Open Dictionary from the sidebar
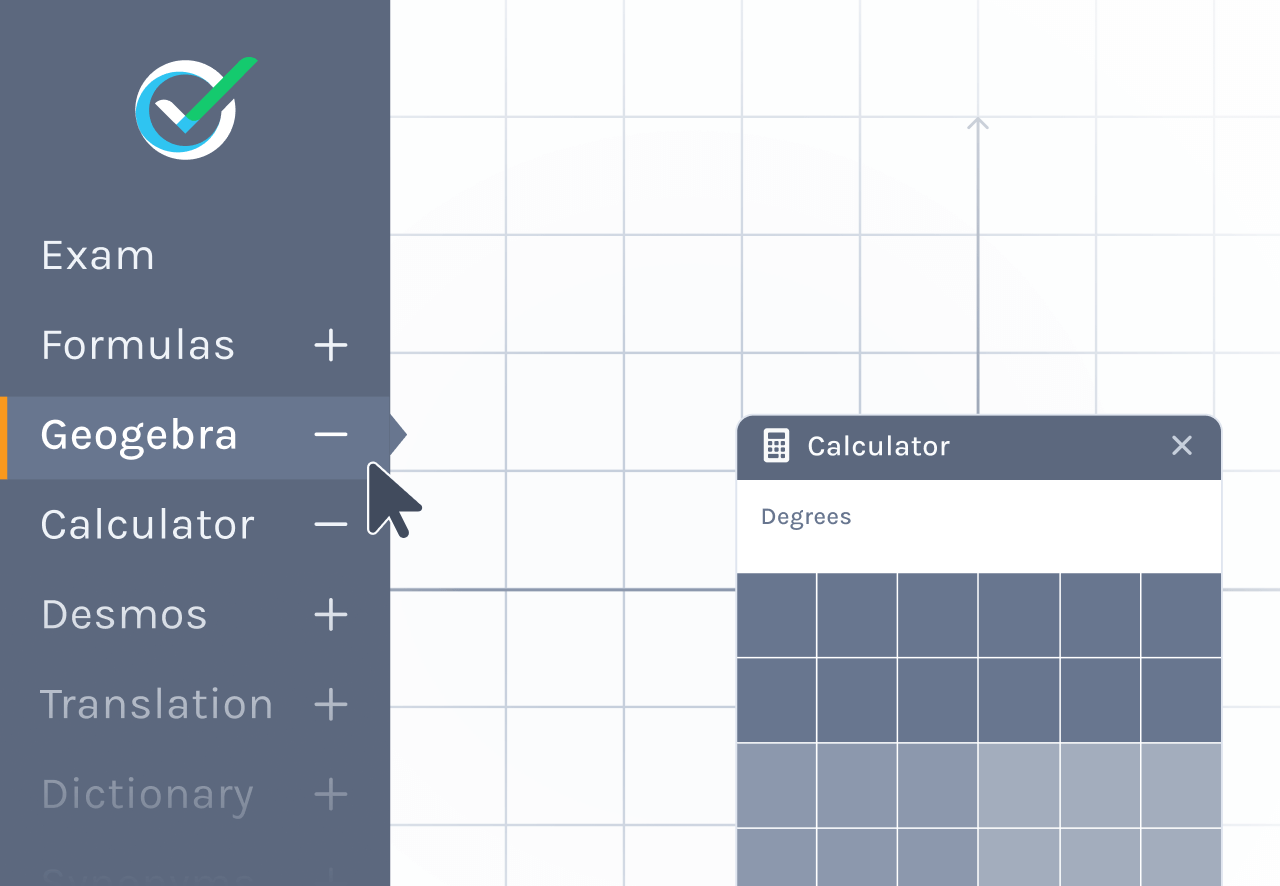Image resolution: width=1280 pixels, height=886 pixels. pyautogui.click(x=147, y=795)
